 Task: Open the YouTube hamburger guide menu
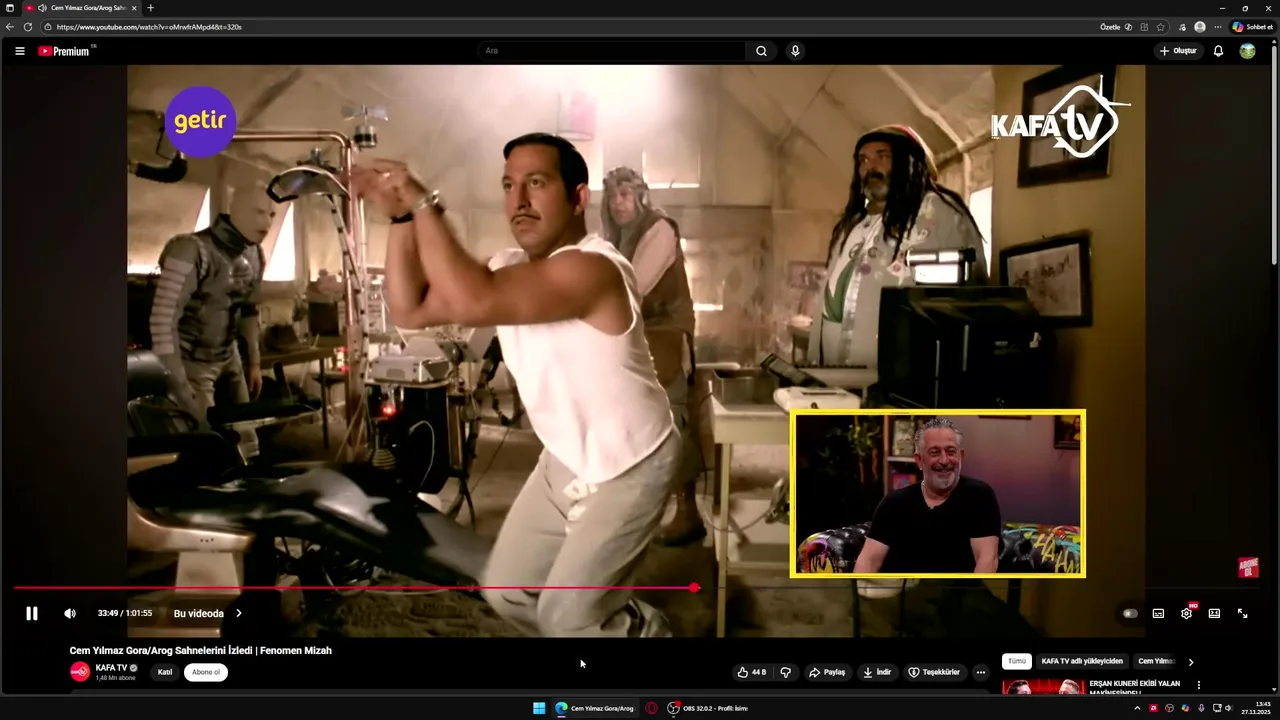pyautogui.click(x=19, y=51)
